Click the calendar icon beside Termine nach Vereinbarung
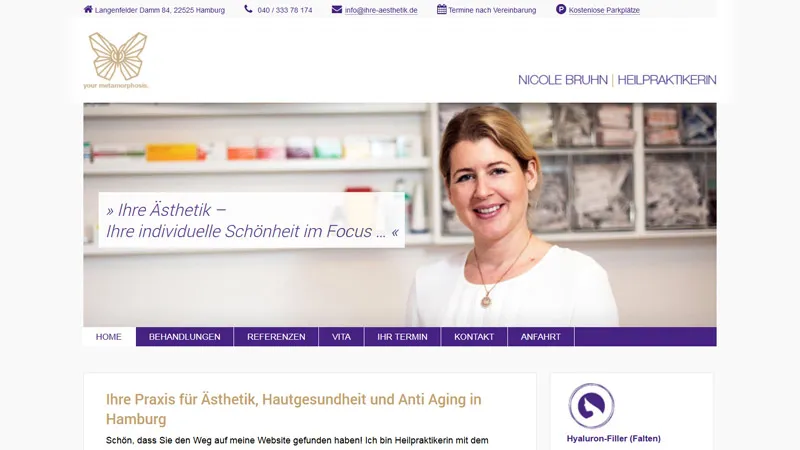This screenshot has height=450, width=800. click(x=442, y=9)
